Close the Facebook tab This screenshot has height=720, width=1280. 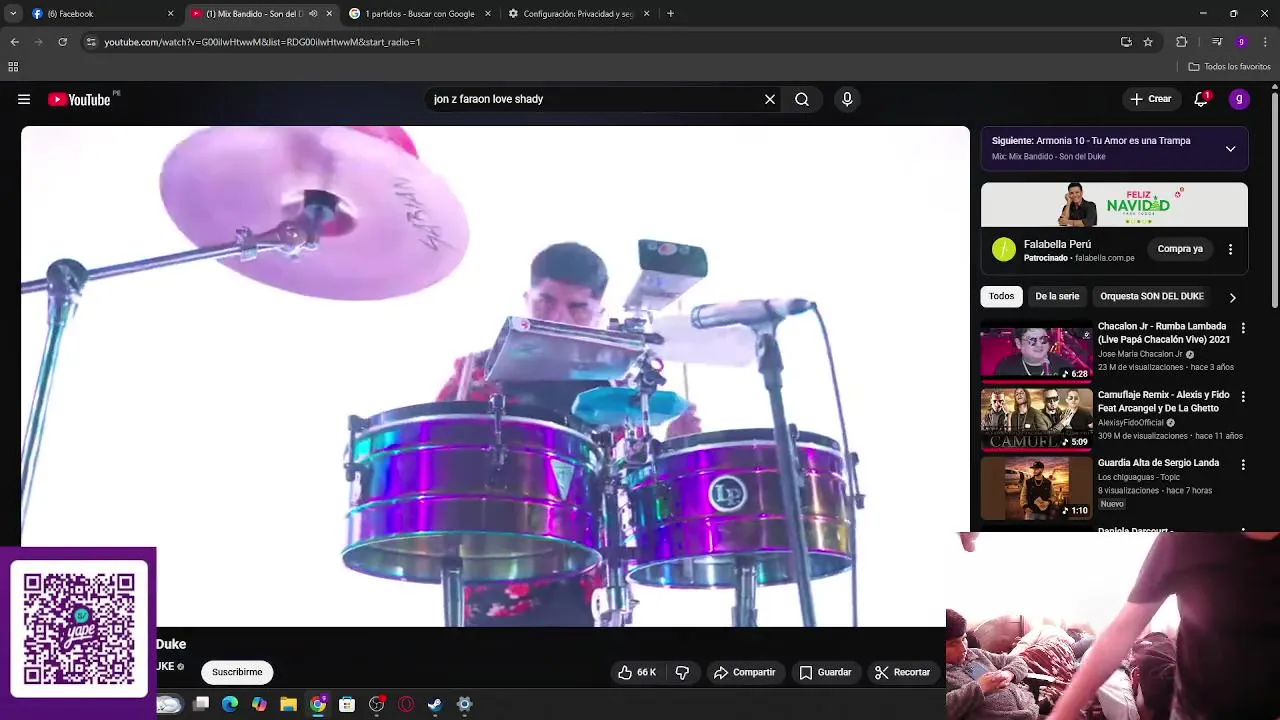click(170, 14)
